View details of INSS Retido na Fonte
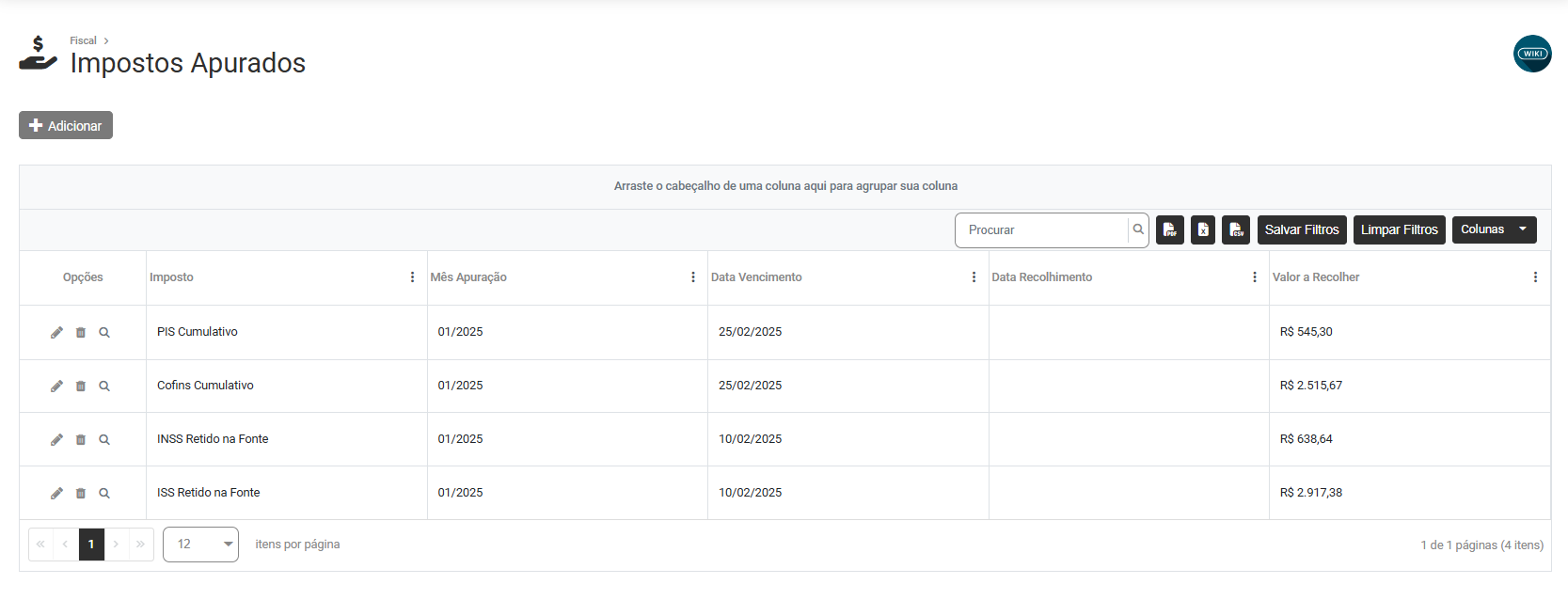Screen dimensions: 1568x600 [x=104, y=439]
